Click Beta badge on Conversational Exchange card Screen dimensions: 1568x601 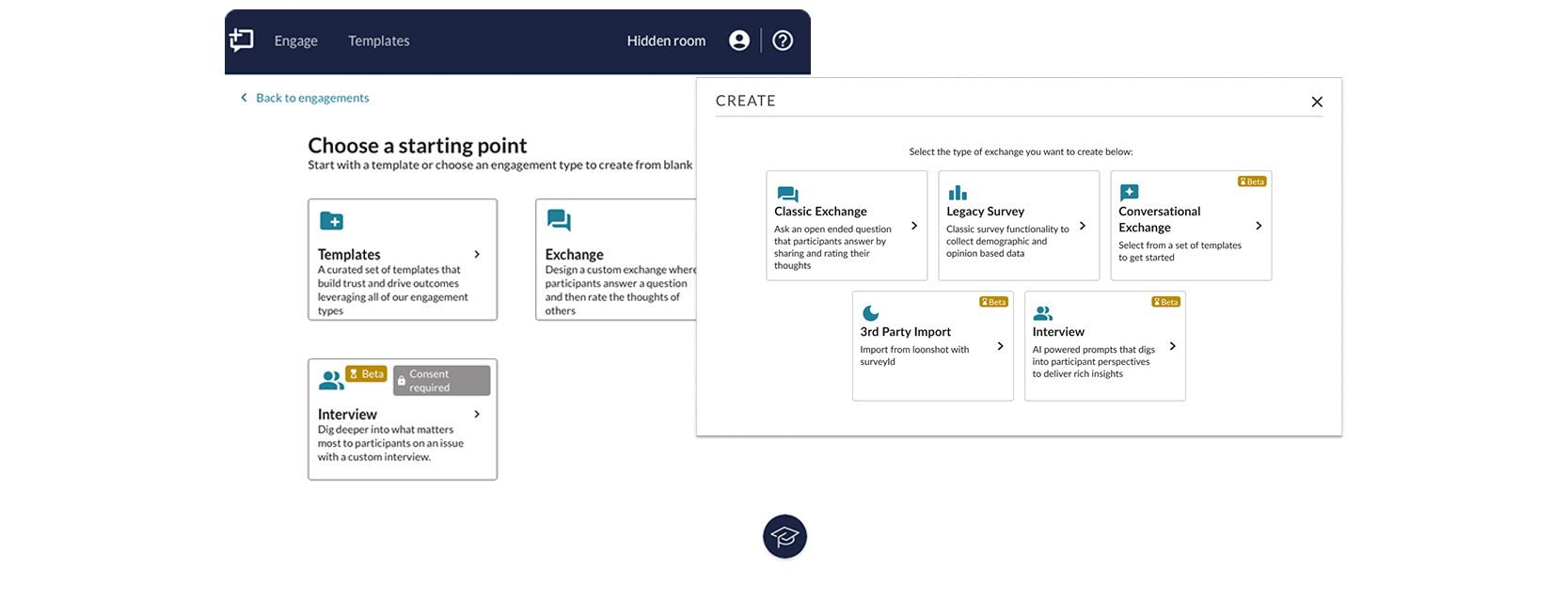coord(1252,182)
